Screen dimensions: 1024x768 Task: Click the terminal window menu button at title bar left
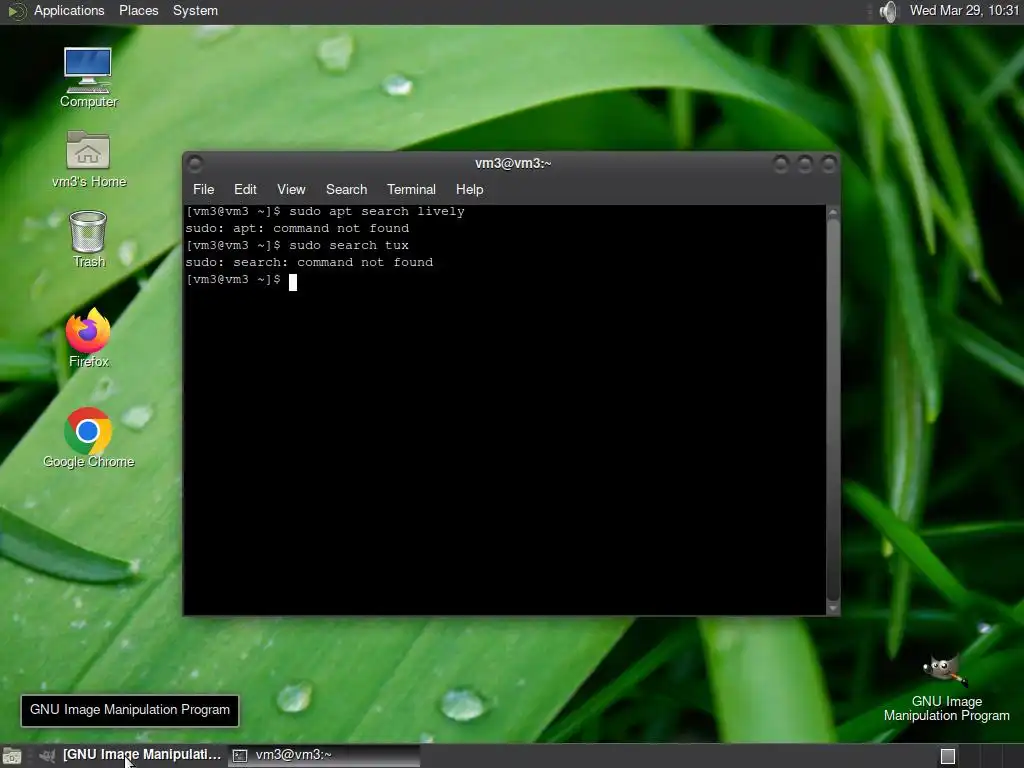tap(195, 163)
